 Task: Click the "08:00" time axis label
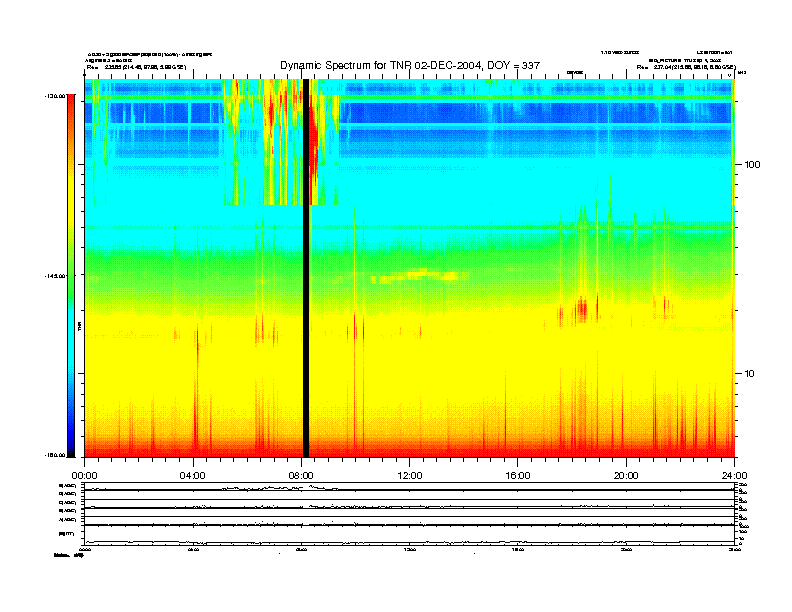301,476
